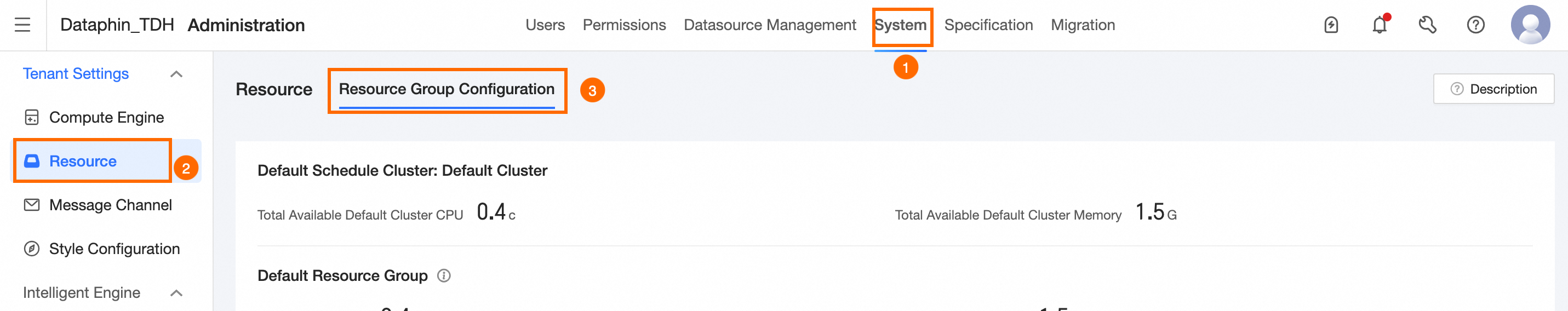This screenshot has height=311, width=1568.
Task: Open Style Configuration in sidebar
Action: pyautogui.click(x=114, y=249)
